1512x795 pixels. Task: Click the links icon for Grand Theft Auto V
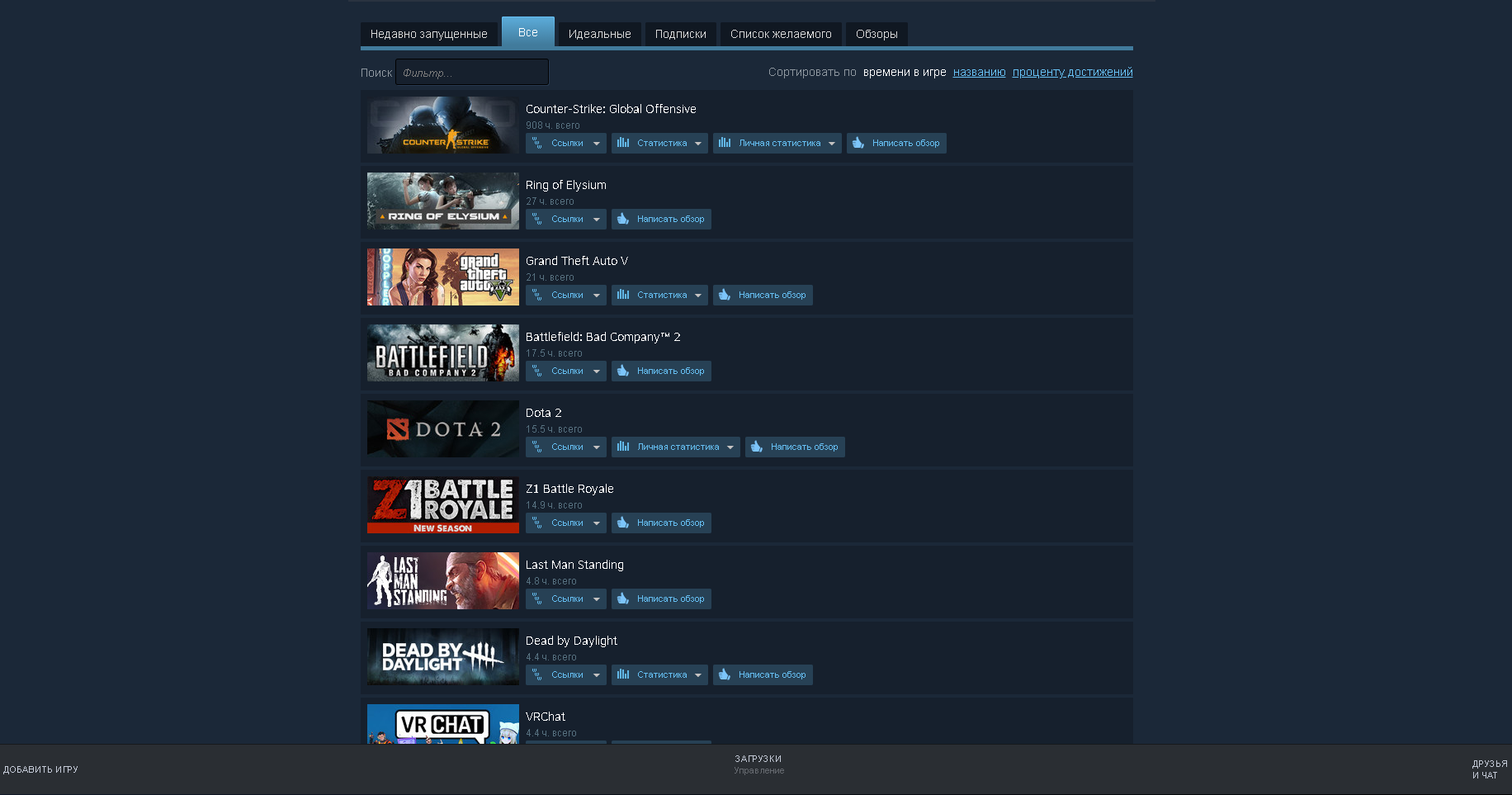click(537, 295)
